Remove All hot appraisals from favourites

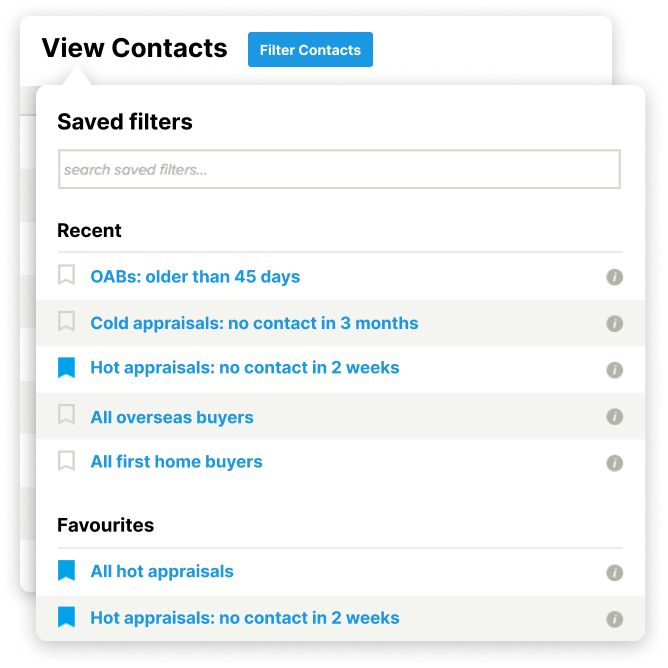click(x=66, y=570)
